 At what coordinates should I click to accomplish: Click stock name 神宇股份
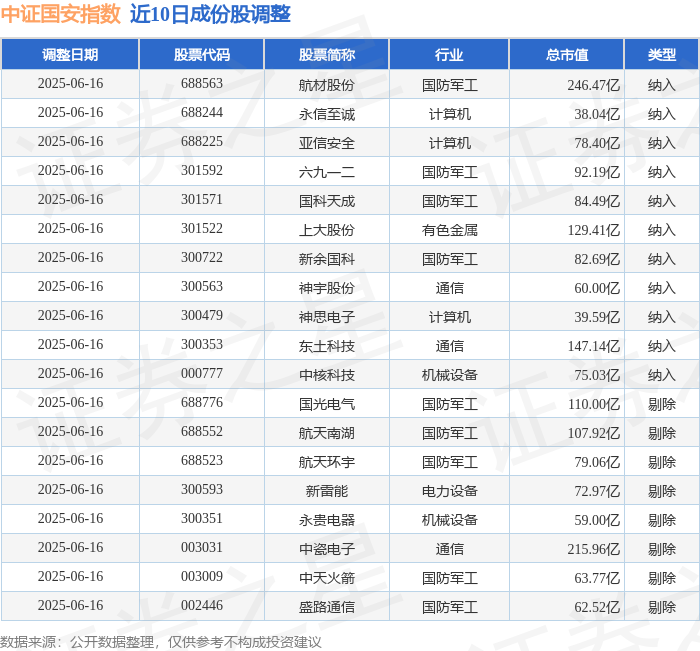327,288
